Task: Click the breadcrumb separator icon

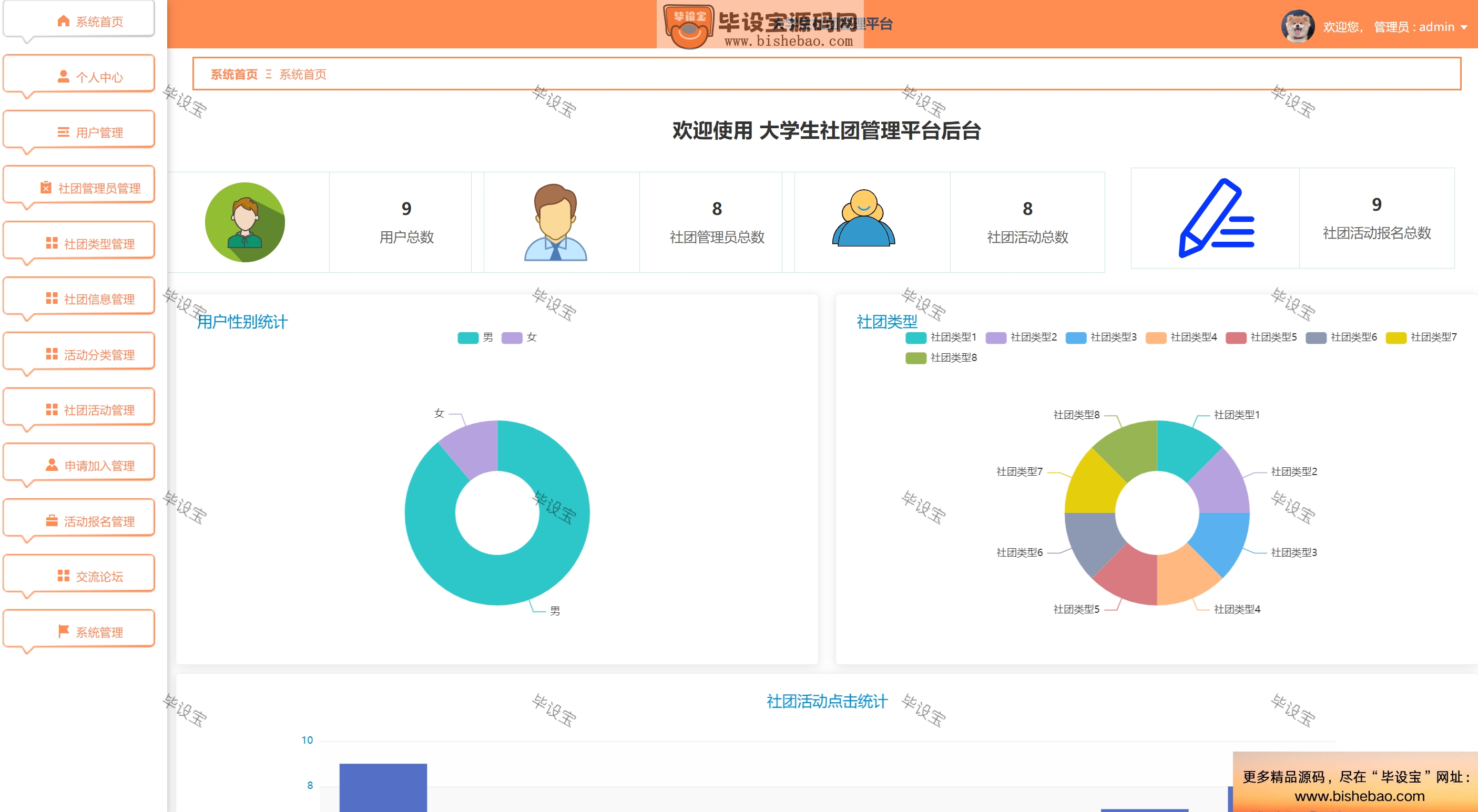Action: [269, 74]
